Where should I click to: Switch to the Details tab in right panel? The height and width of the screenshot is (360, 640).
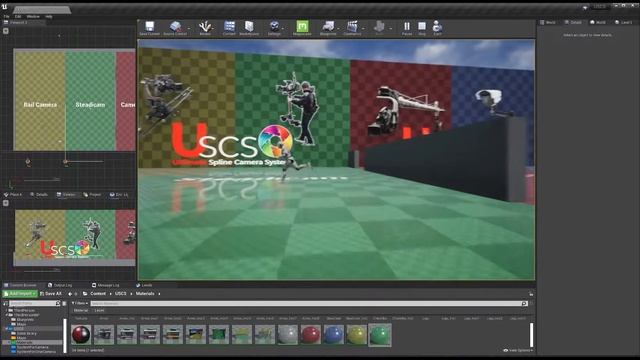click(573, 22)
